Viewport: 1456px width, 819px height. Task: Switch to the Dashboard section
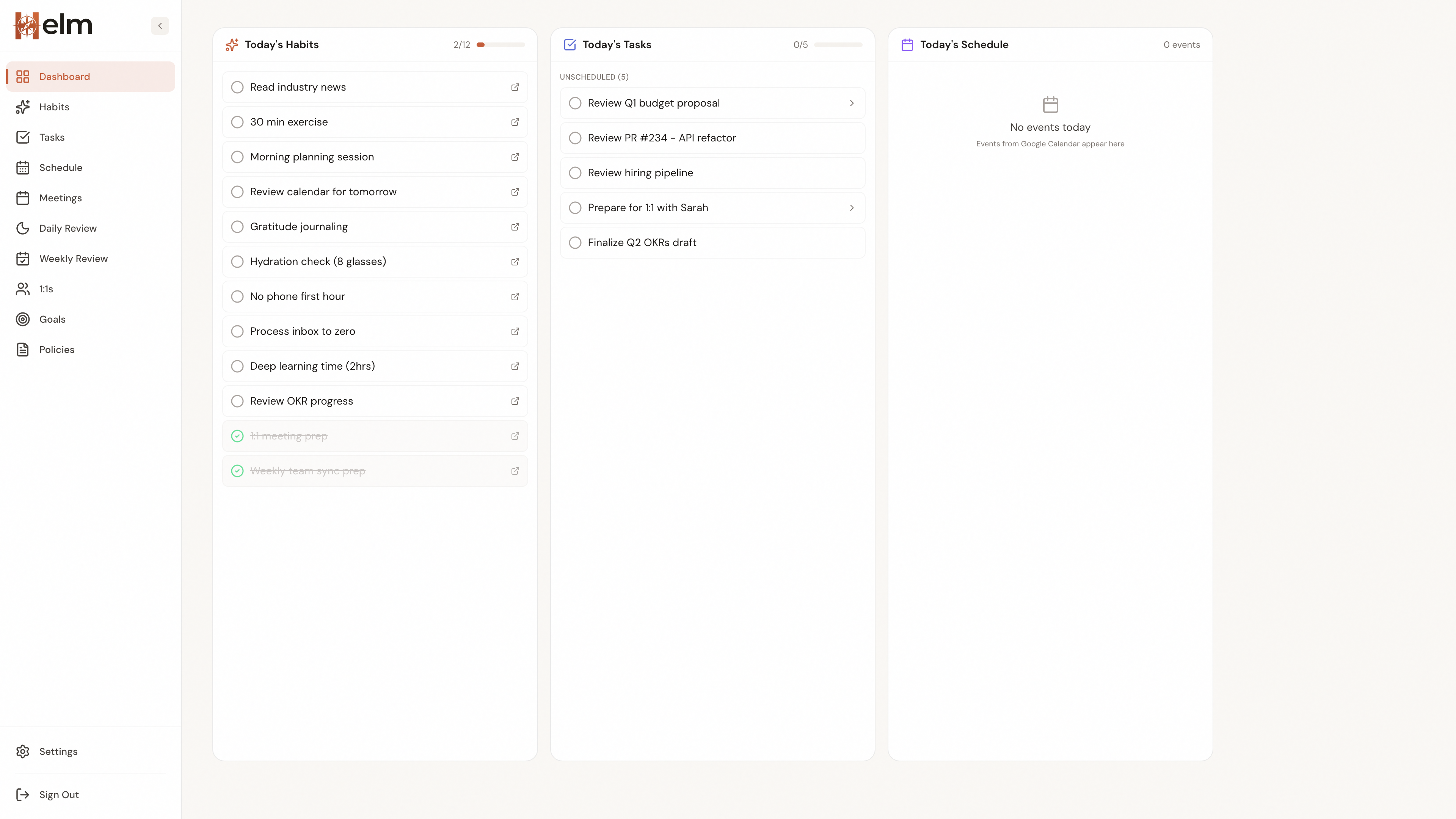pyautogui.click(x=64, y=76)
